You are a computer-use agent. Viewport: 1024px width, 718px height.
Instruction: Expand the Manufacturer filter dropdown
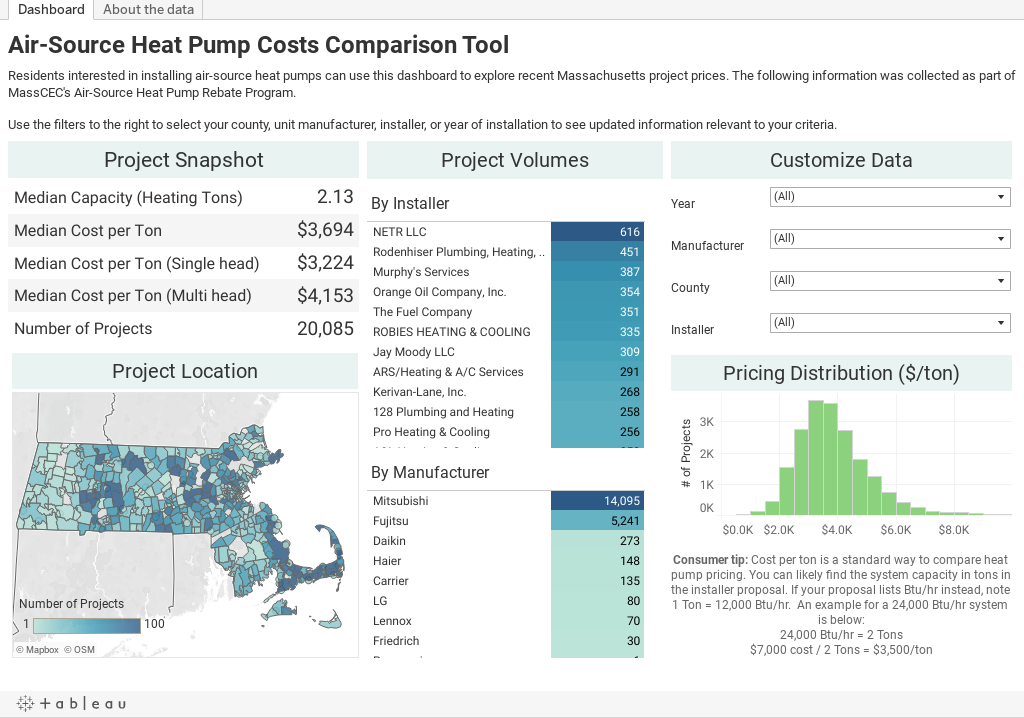(x=890, y=238)
